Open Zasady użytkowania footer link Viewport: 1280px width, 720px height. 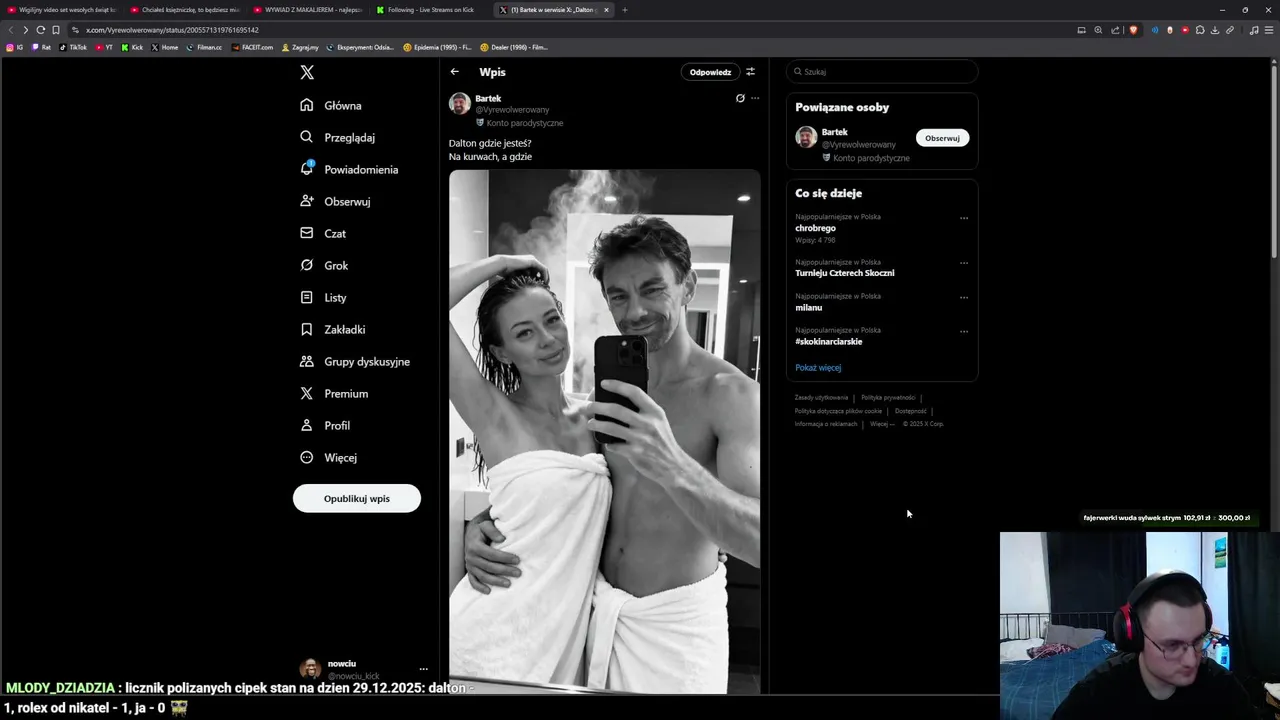[821, 398]
